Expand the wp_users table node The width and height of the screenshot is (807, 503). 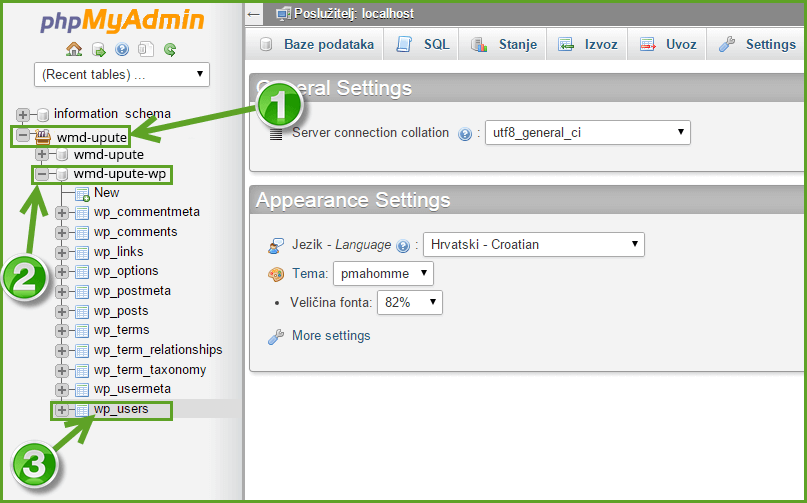pos(62,410)
